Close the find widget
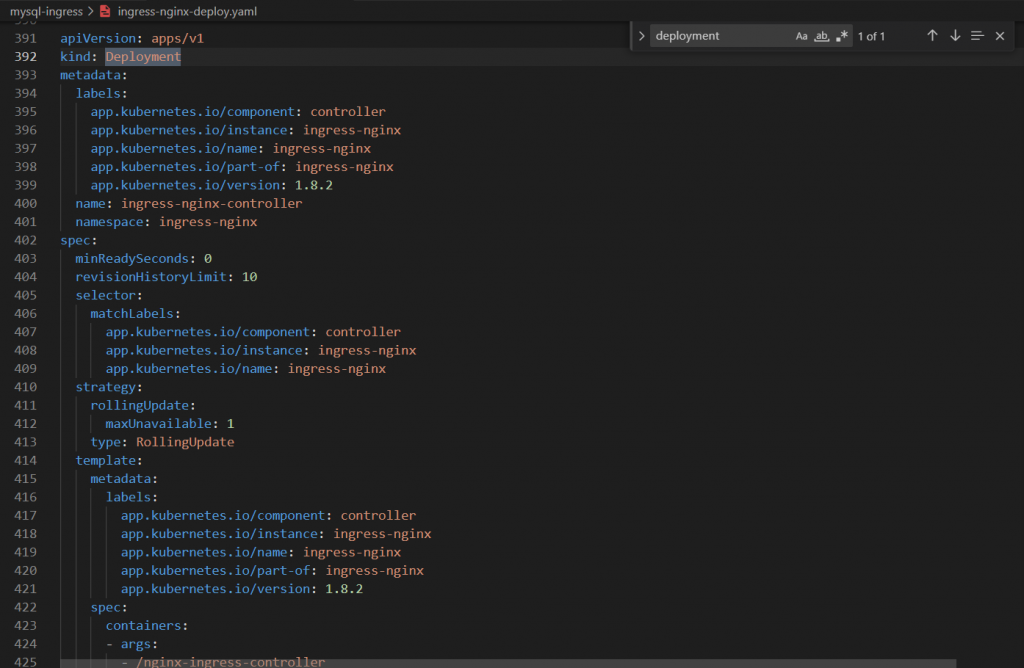1024x668 pixels. 1000,36
